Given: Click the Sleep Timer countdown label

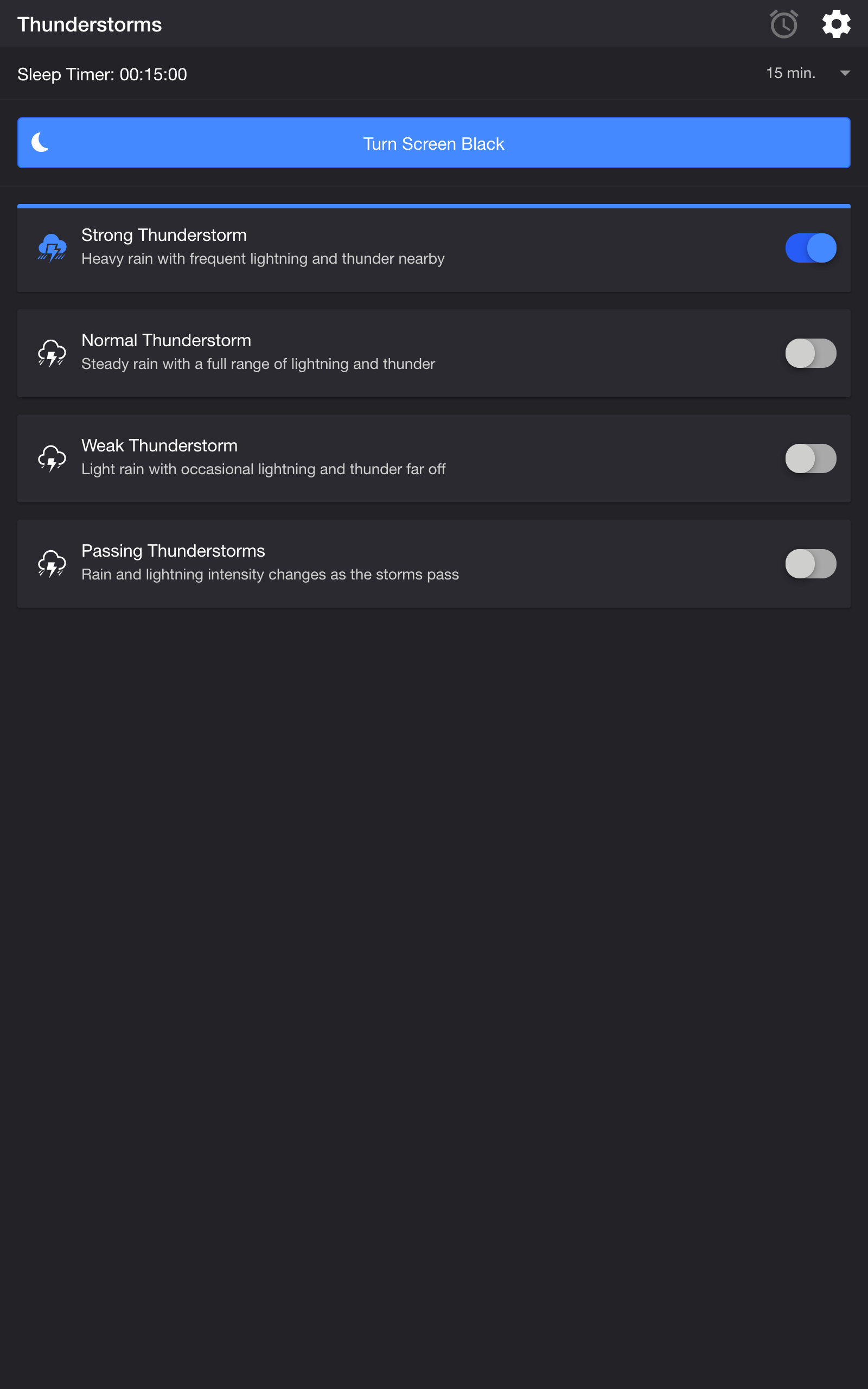Looking at the screenshot, I should point(102,75).
